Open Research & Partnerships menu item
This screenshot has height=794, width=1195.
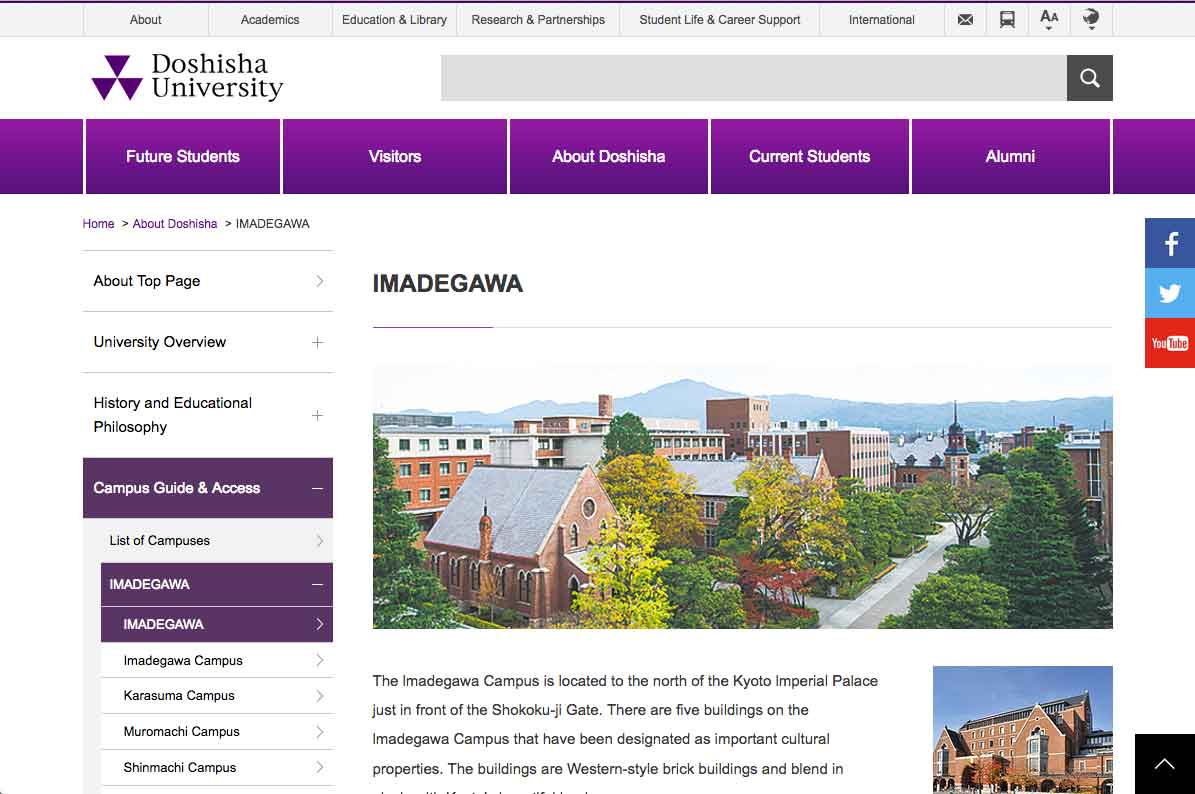(x=538, y=20)
